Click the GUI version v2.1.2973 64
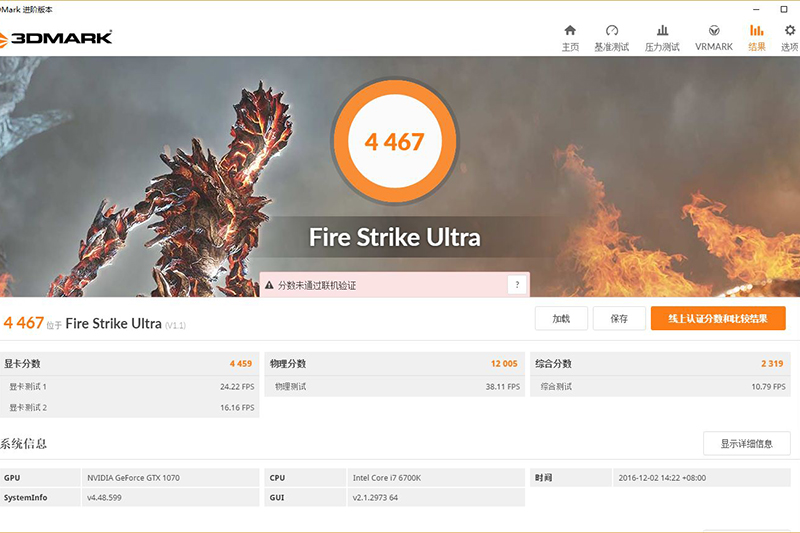 point(375,497)
